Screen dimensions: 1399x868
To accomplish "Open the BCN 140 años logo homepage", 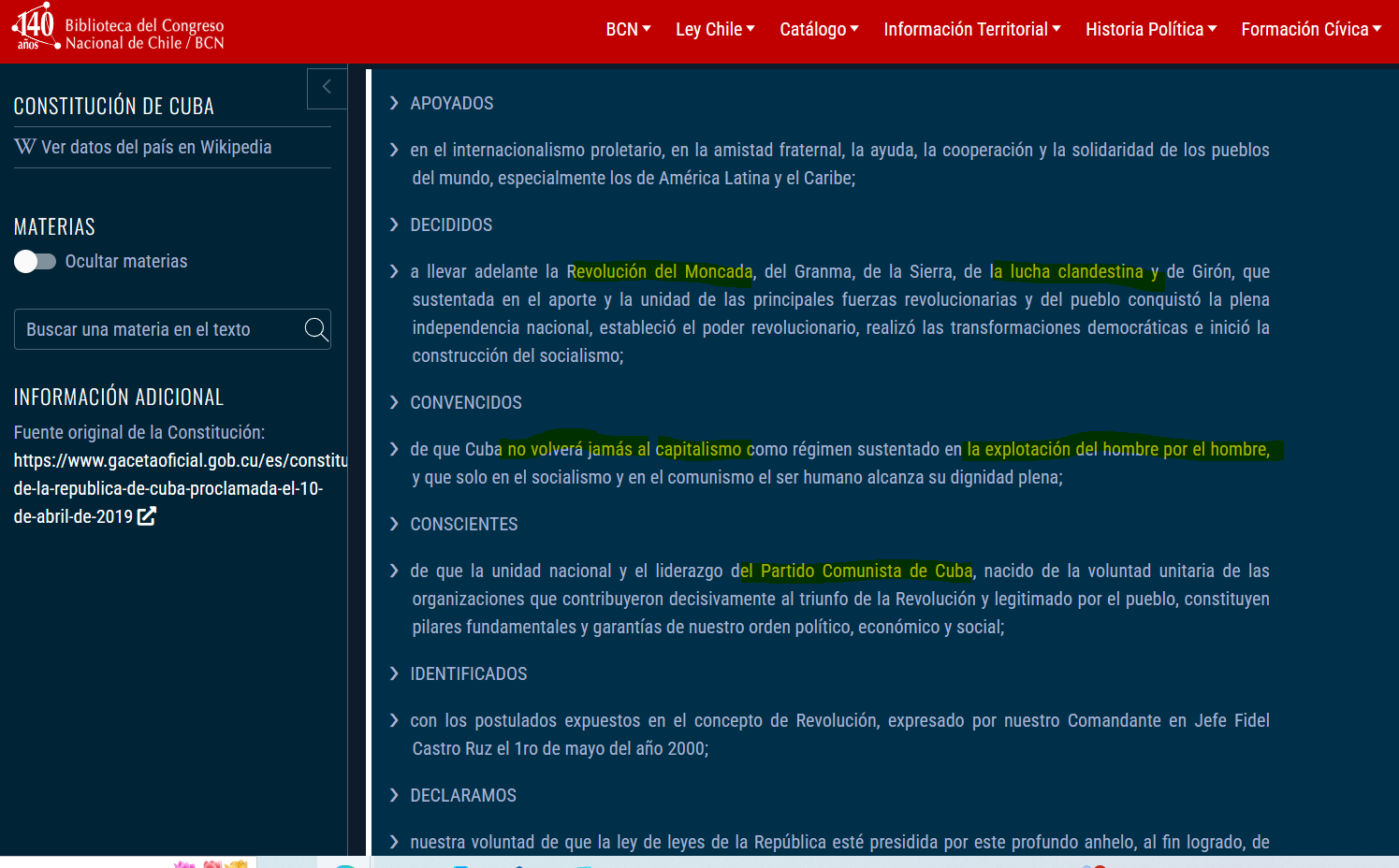I will (x=118, y=28).
